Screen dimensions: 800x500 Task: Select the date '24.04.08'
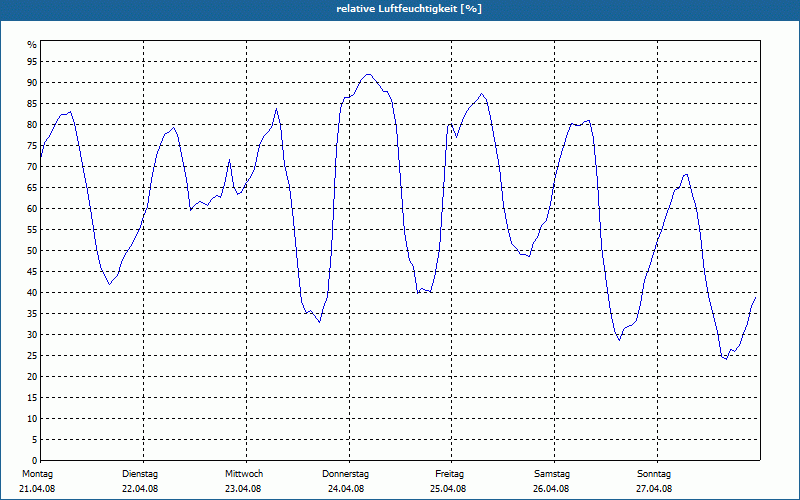click(346, 489)
